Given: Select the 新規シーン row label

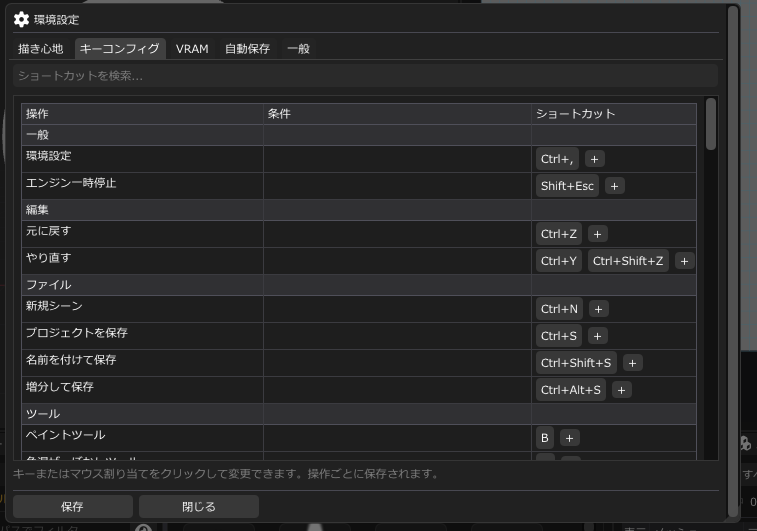Looking at the screenshot, I should point(54,306).
